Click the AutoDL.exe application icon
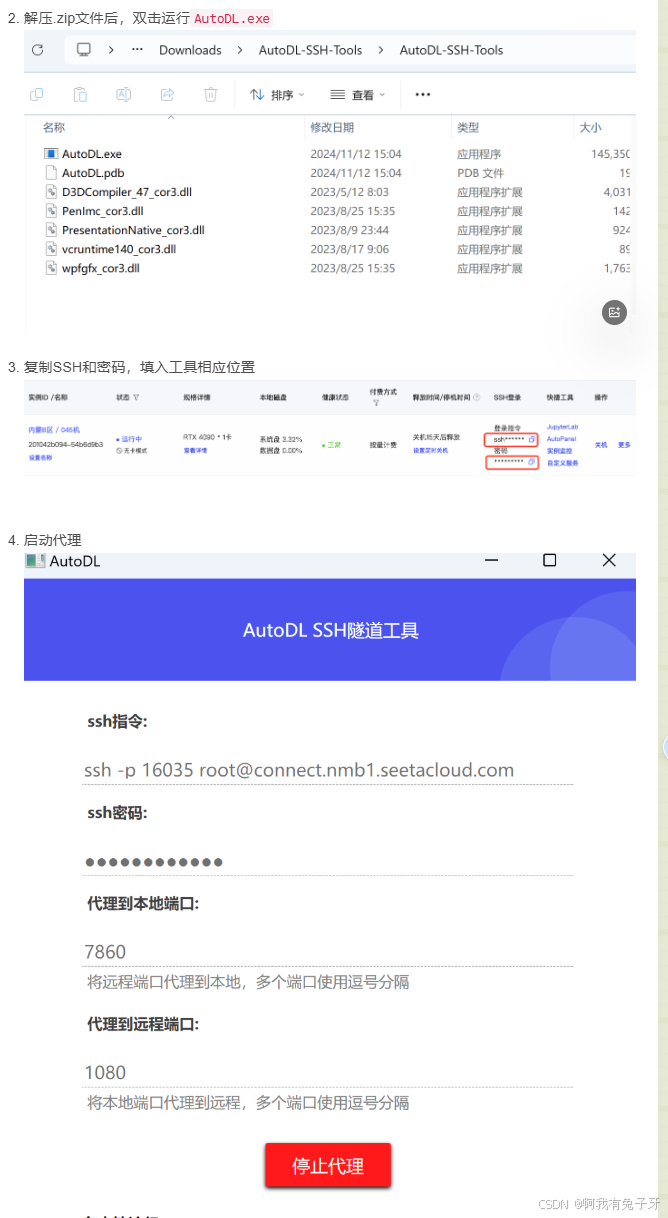 (x=52, y=154)
